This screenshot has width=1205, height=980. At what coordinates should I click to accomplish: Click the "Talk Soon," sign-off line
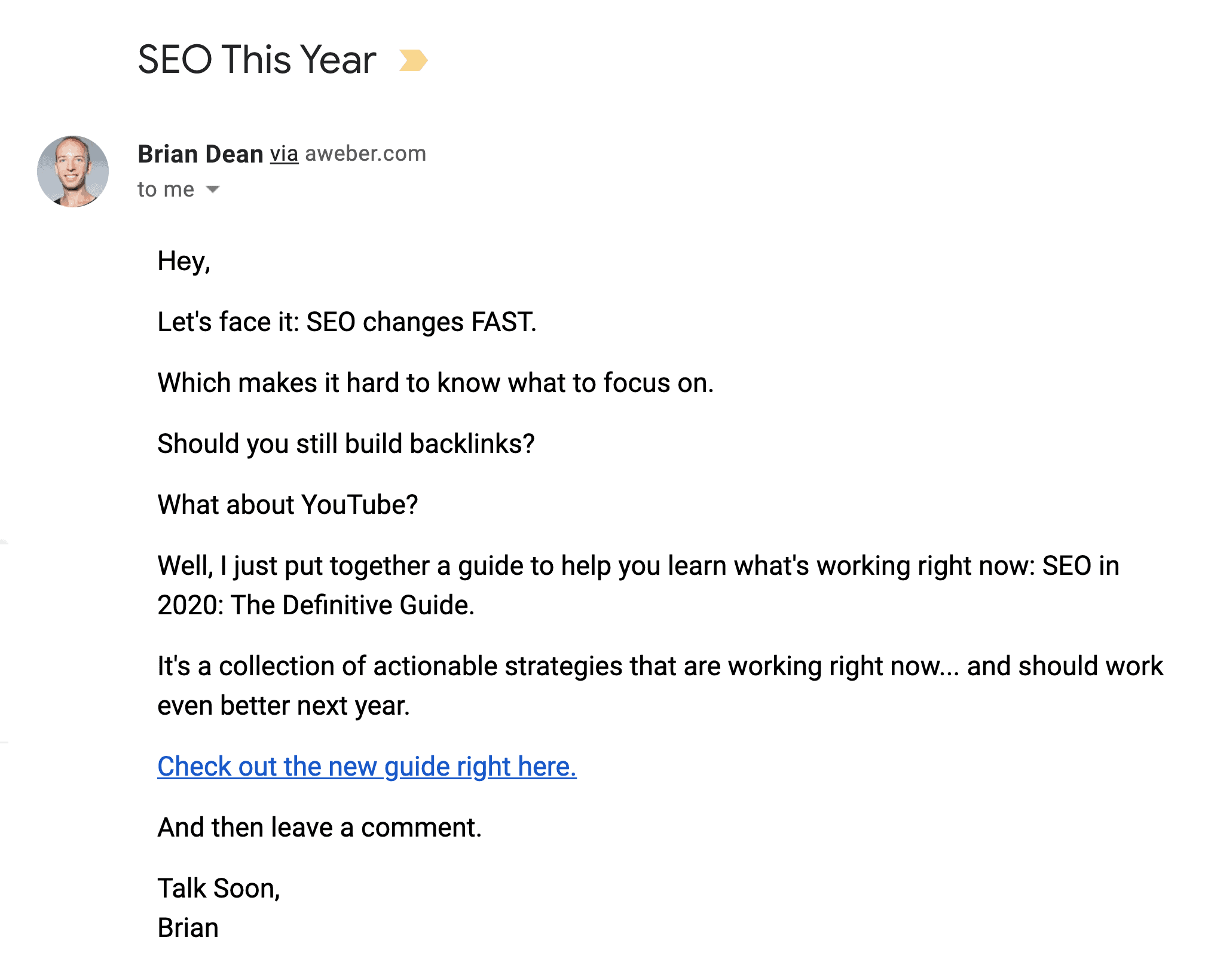point(219,889)
